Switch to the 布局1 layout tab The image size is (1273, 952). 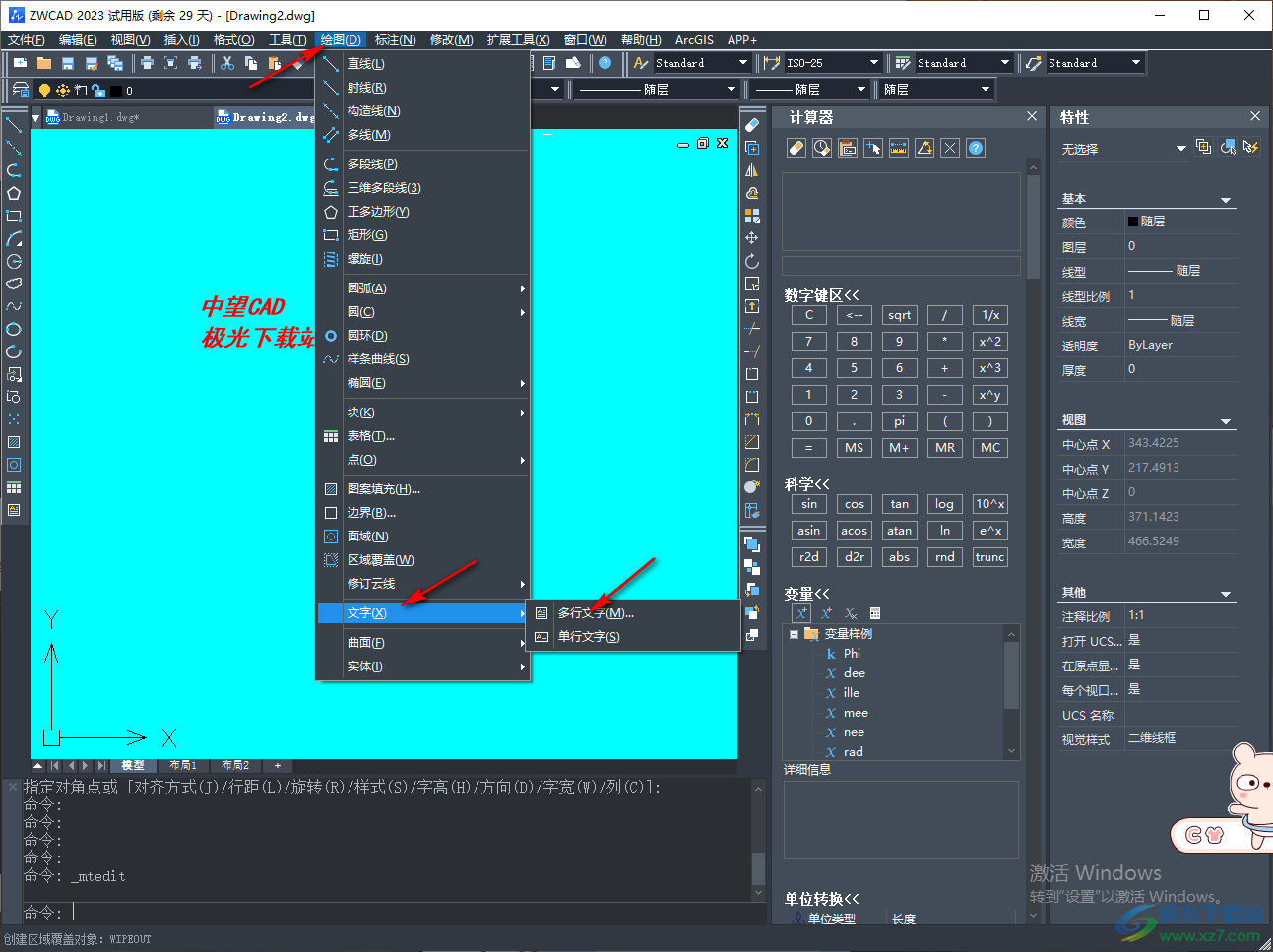[183, 765]
